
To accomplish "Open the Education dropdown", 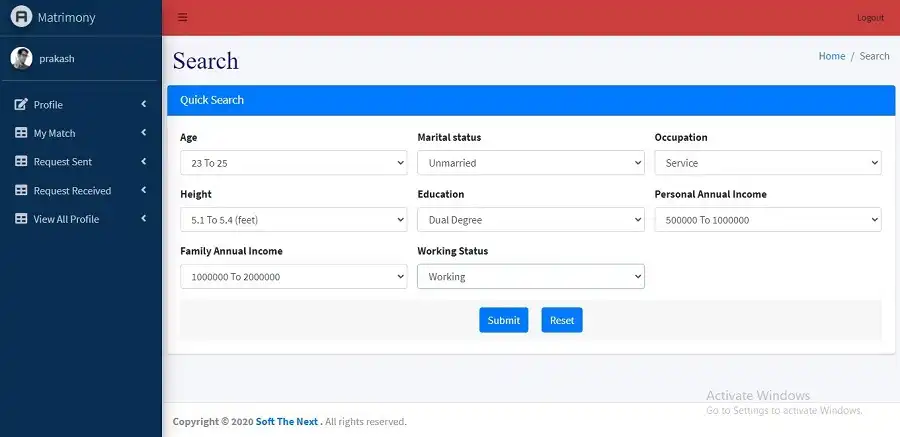I will pos(530,220).
